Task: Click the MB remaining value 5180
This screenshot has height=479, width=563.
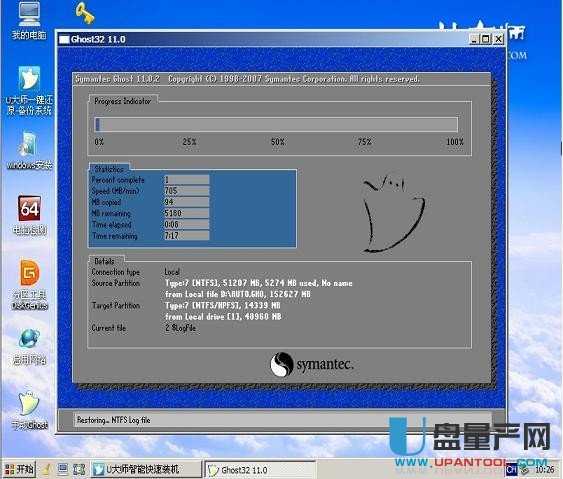Action: (x=186, y=213)
